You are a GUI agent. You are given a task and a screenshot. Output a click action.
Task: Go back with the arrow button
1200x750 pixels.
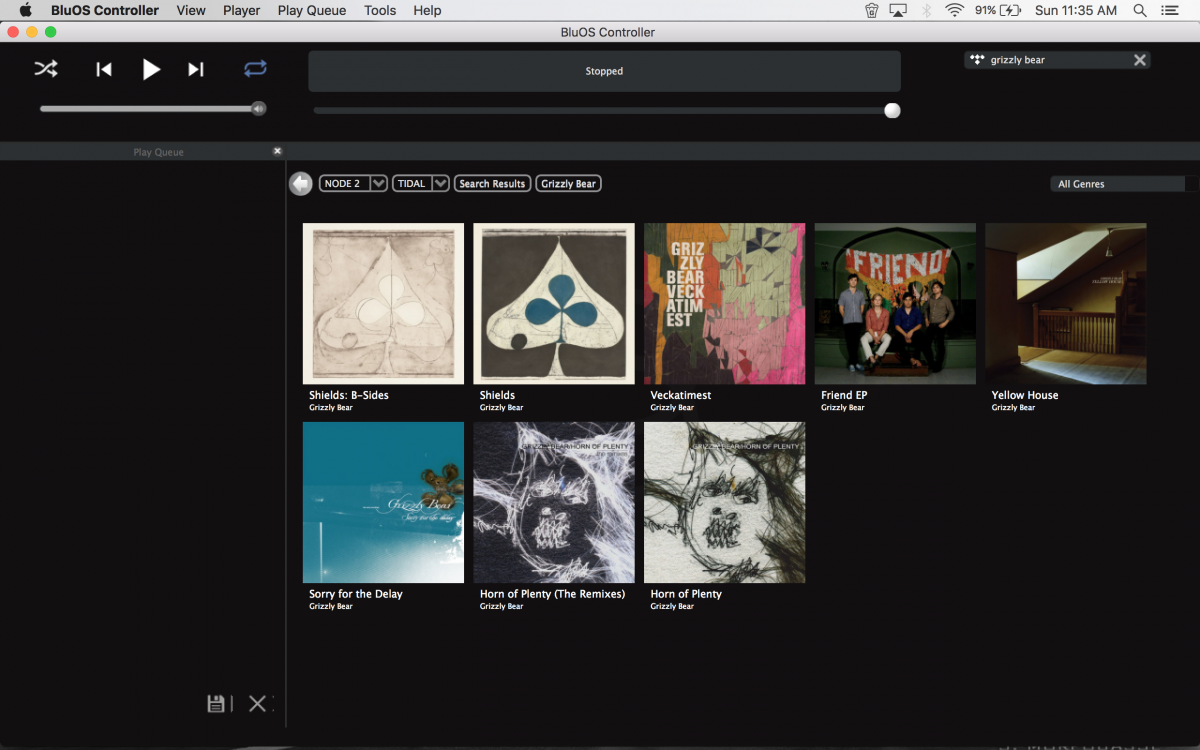point(300,184)
